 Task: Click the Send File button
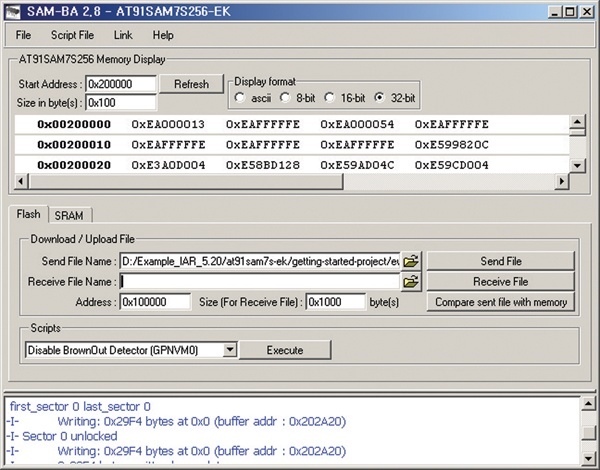coord(500,261)
